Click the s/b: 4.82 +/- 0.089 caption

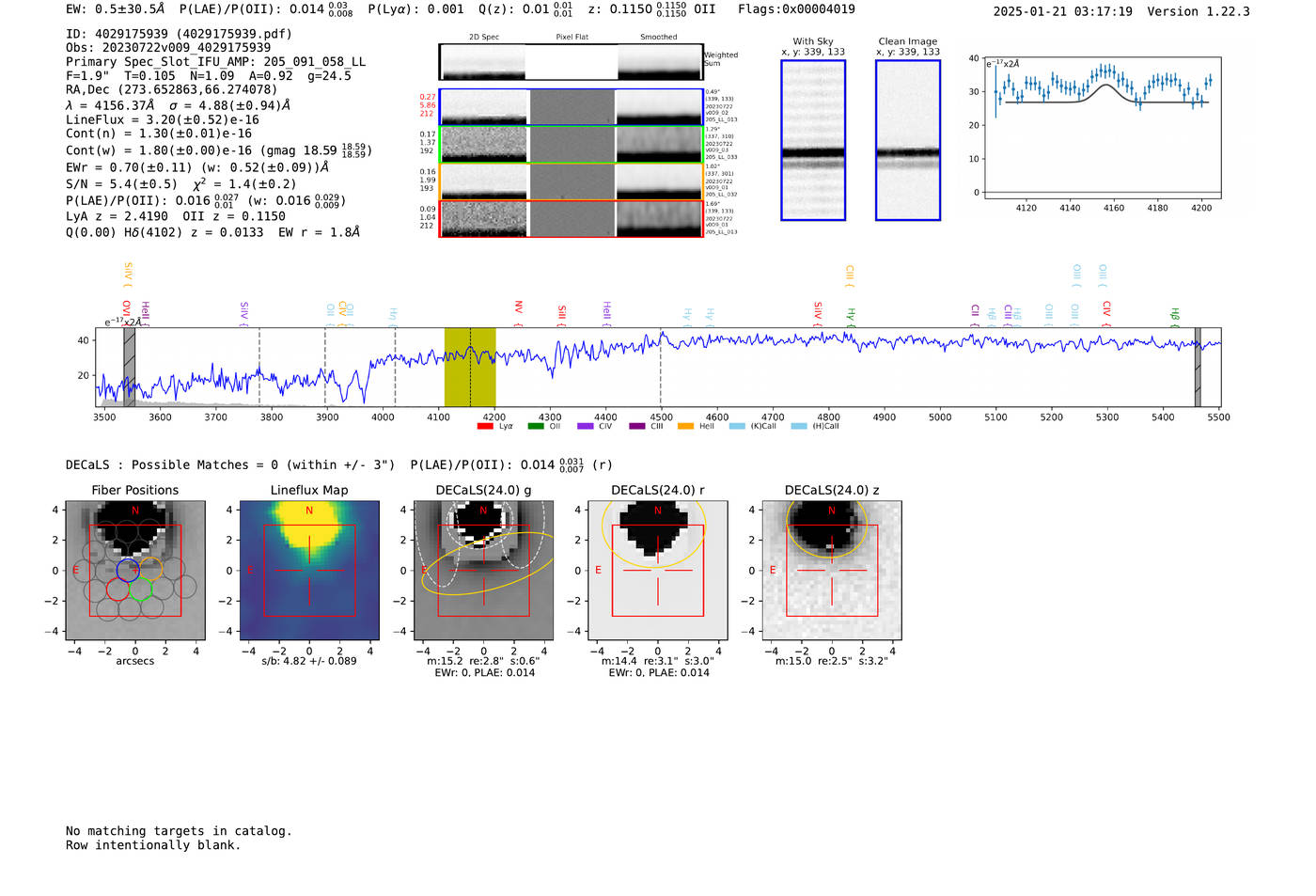click(309, 661)
